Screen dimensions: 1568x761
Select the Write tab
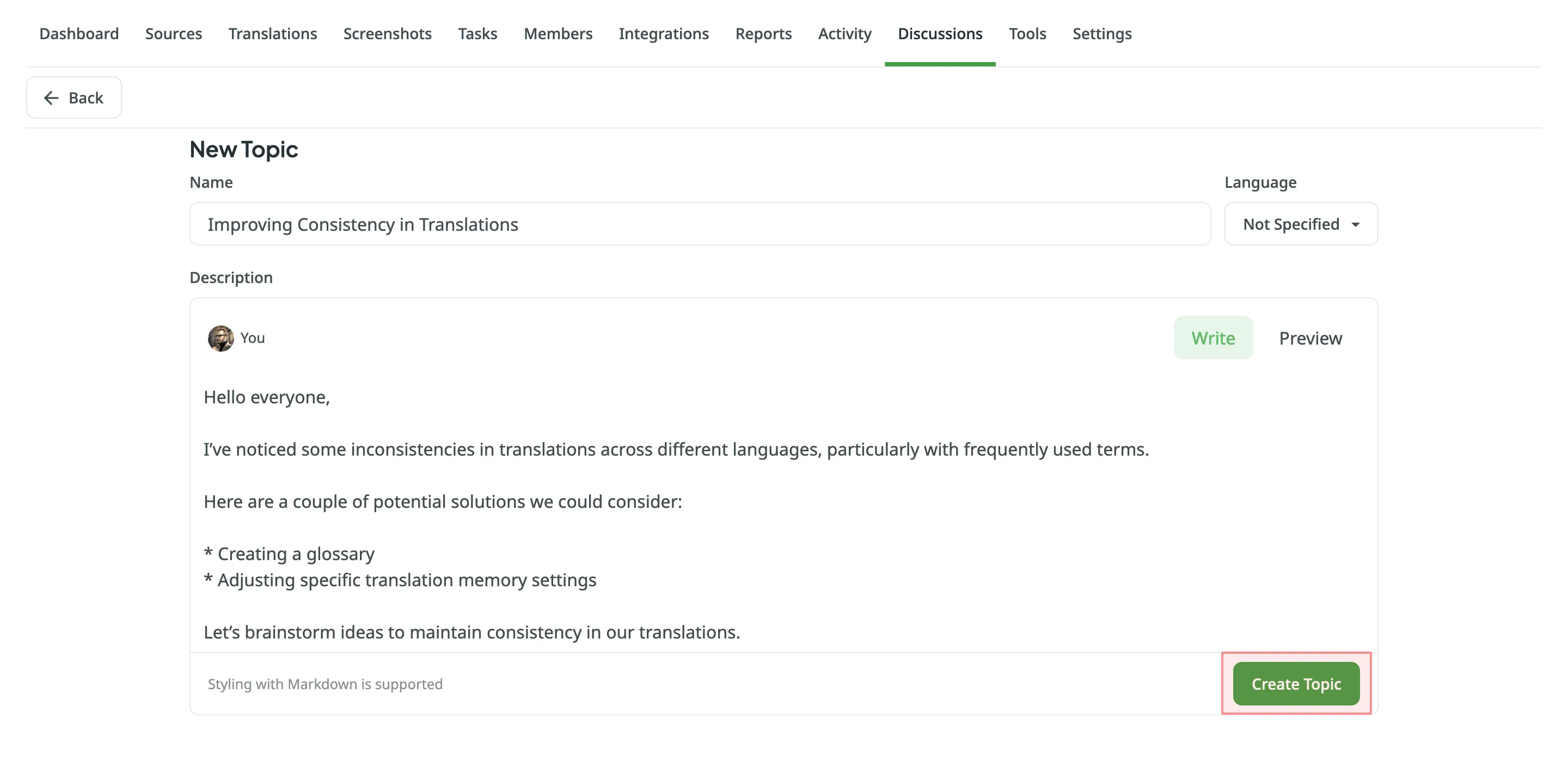coord(1212,338)
